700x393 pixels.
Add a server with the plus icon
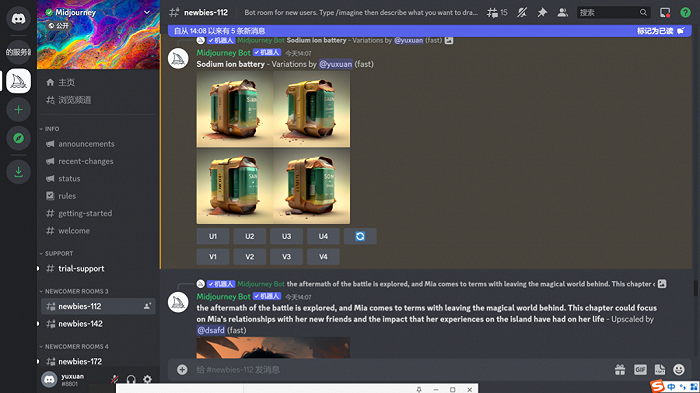(x=18, y=109)
